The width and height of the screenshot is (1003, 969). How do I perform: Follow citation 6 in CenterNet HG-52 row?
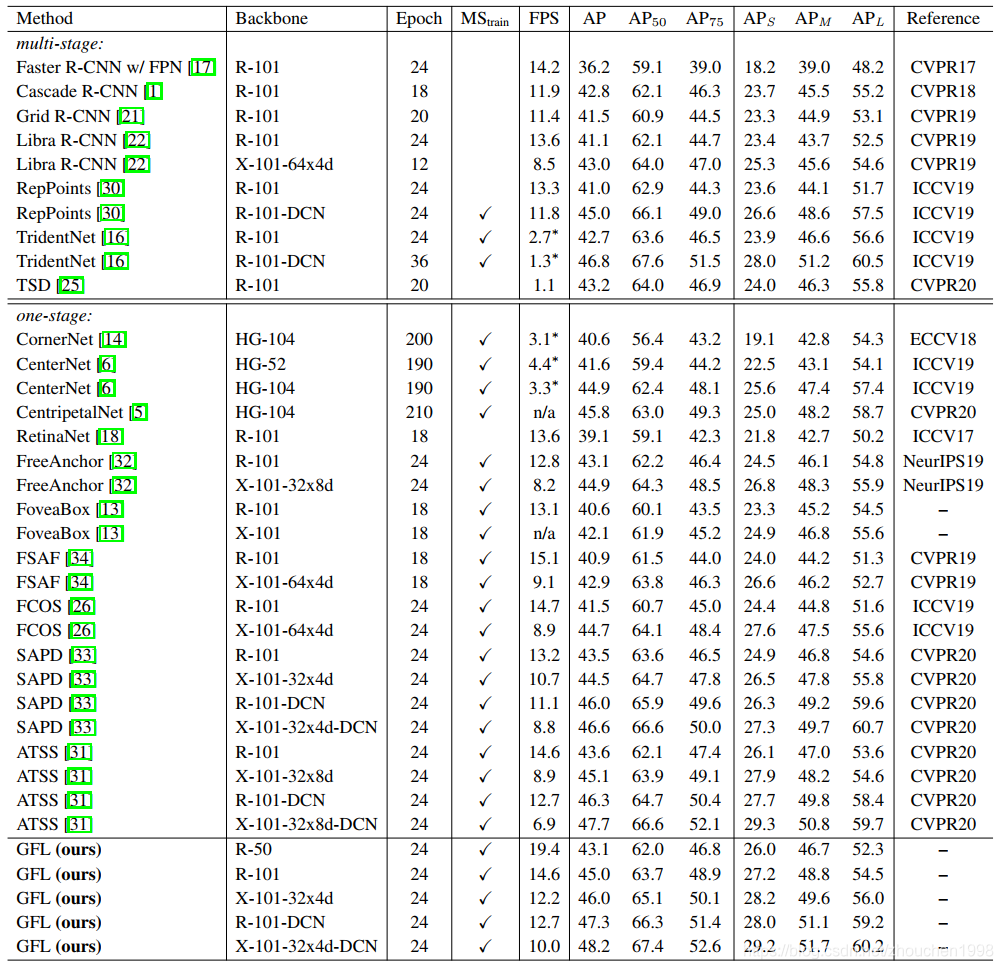tap(107, 364)
